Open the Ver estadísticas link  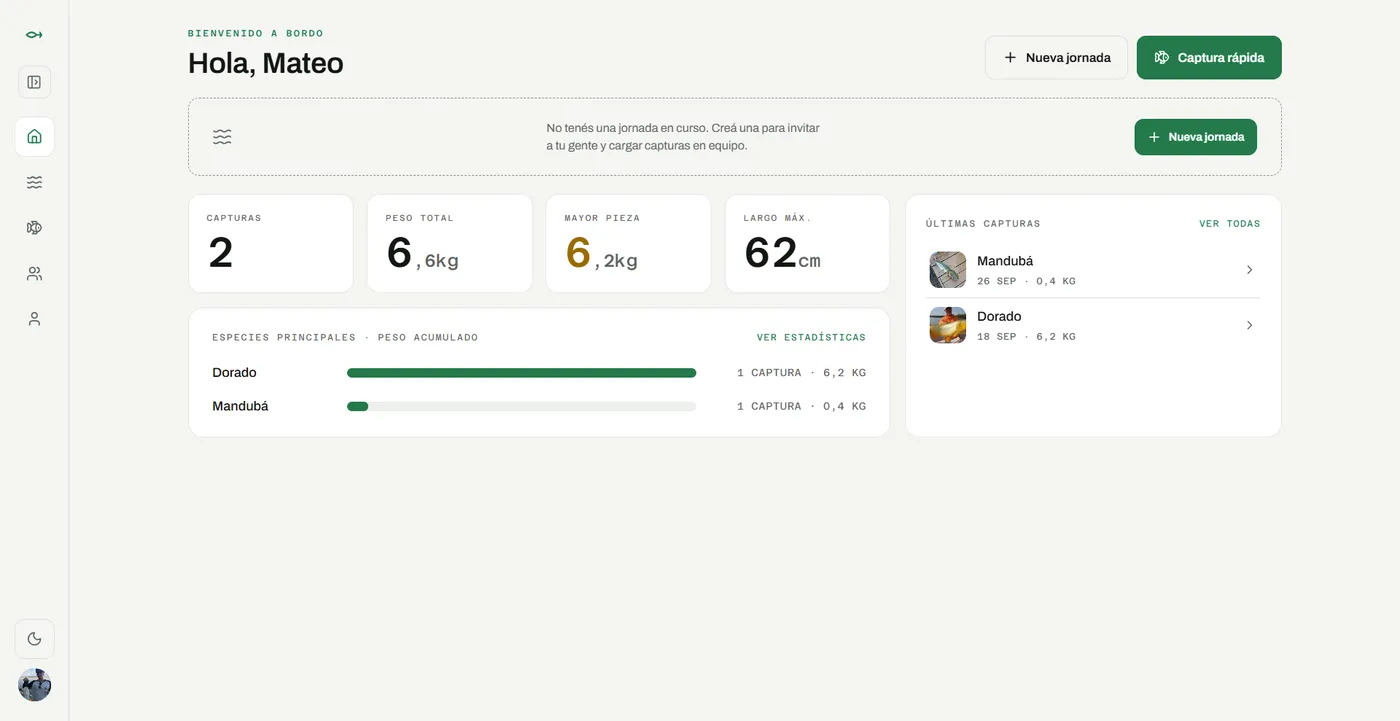point(811,338)
